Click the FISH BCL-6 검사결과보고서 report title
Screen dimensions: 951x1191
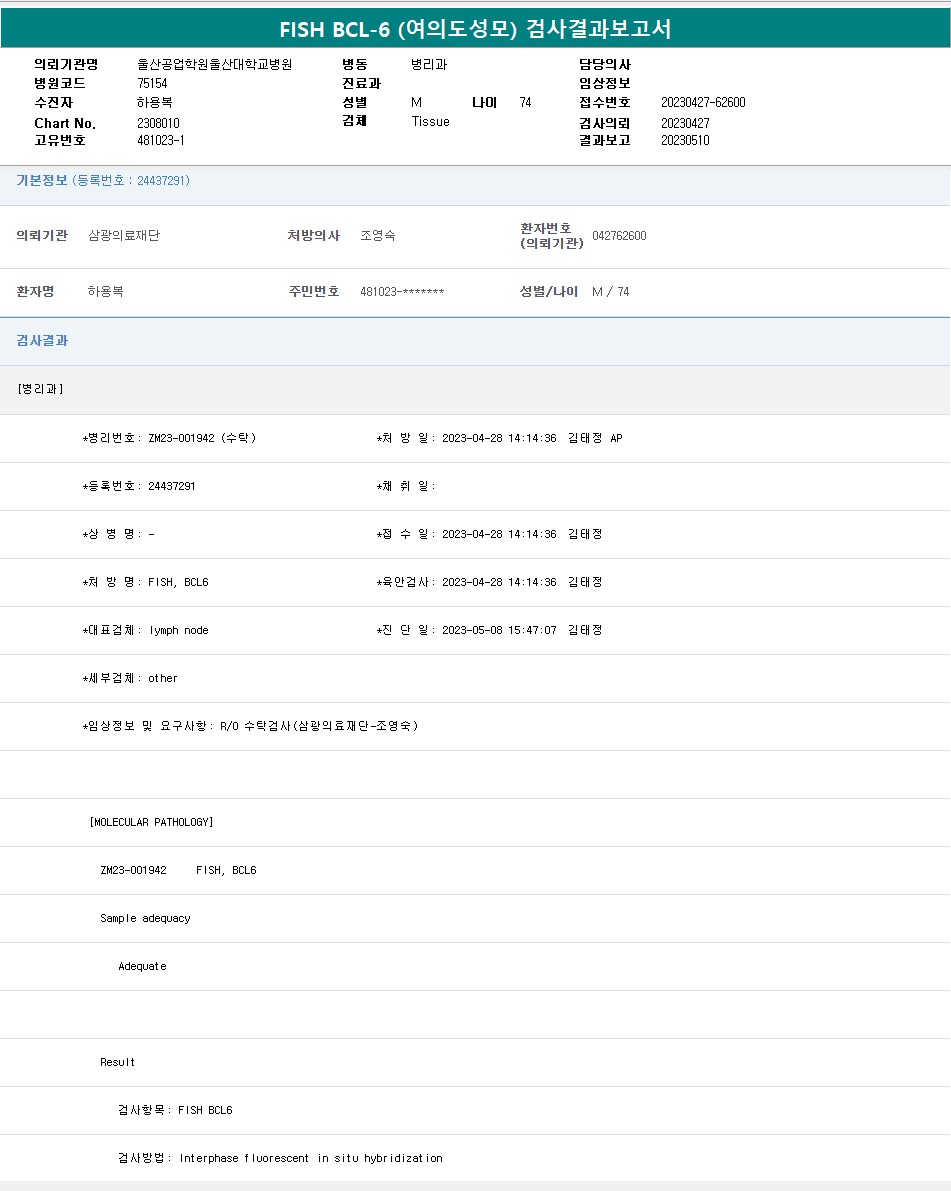[x=475, y=29]
